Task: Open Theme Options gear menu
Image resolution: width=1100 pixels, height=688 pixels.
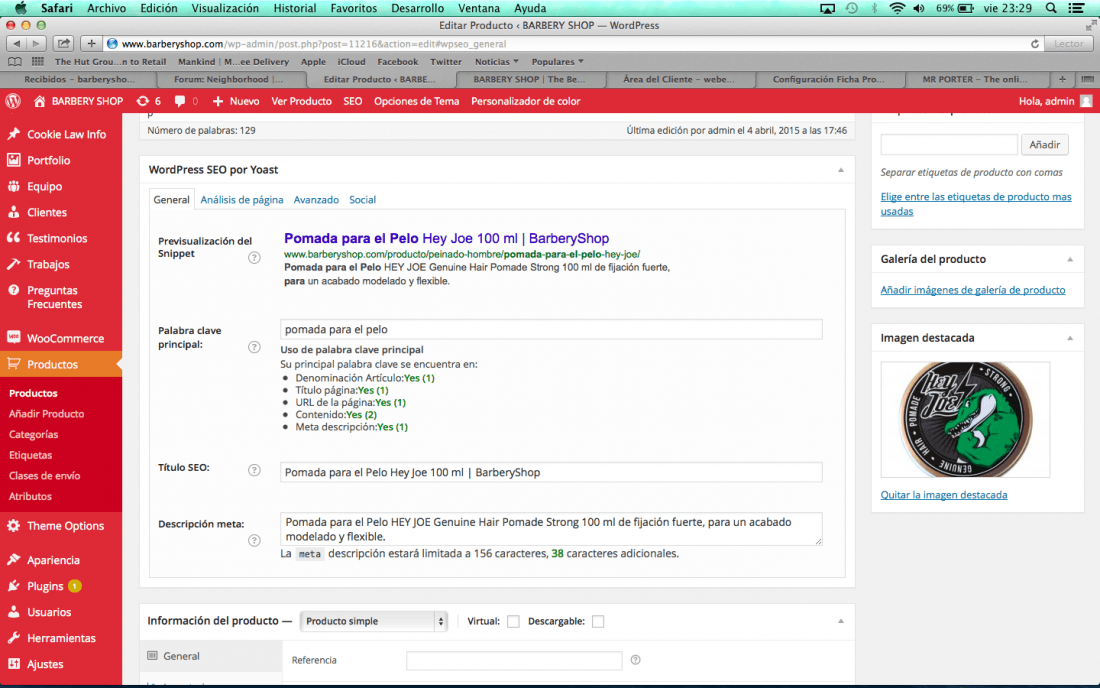Action: (65, 525)
